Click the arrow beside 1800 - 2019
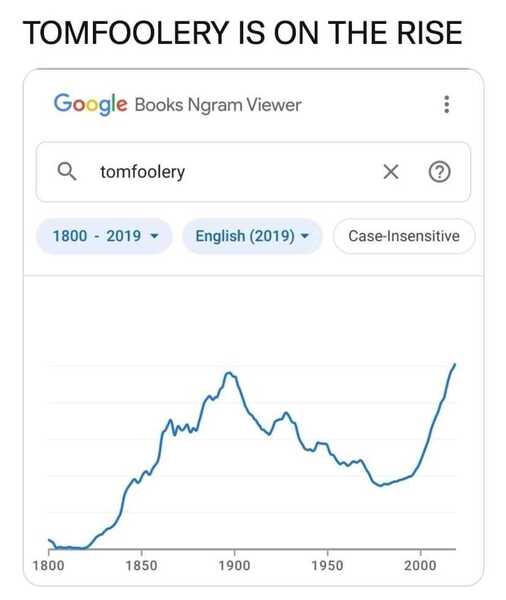506x600 pixels. [x=154, y=236]
